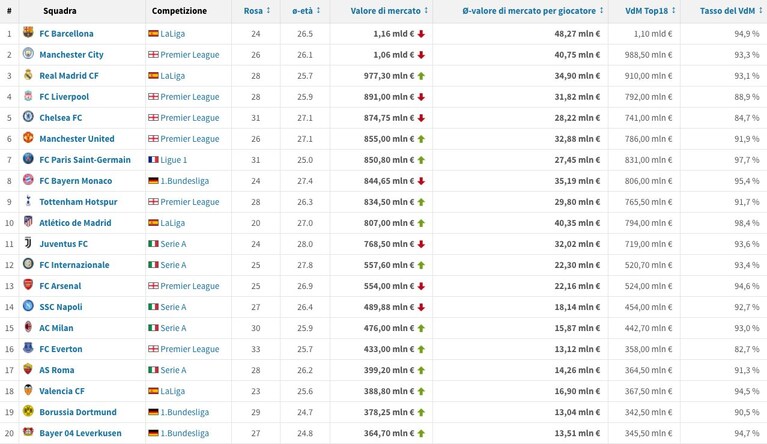Click the Spanish flag next to Valencia's LaLiga

click(154, 391)
